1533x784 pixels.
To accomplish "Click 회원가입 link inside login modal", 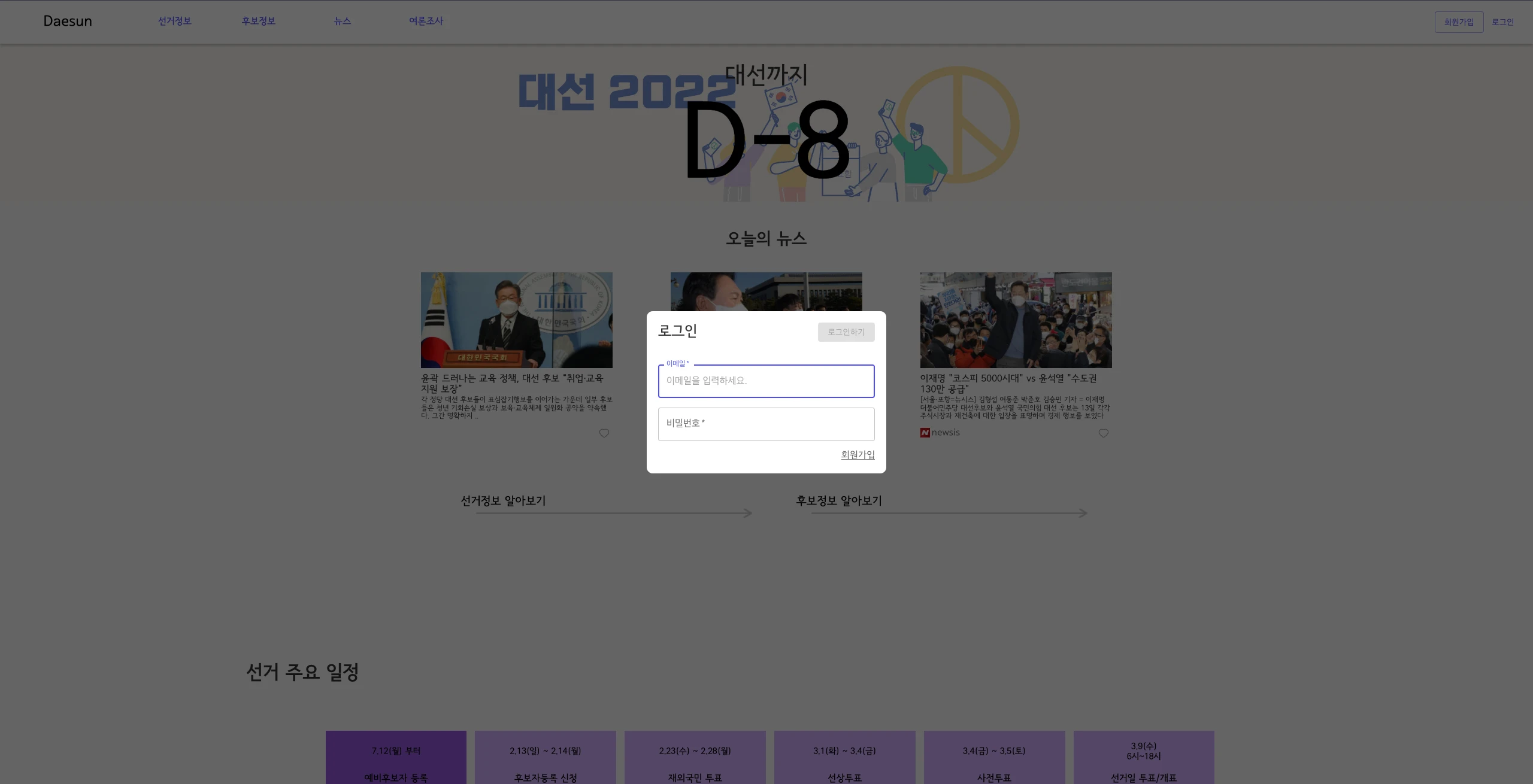I will click(x=857, y=454).
